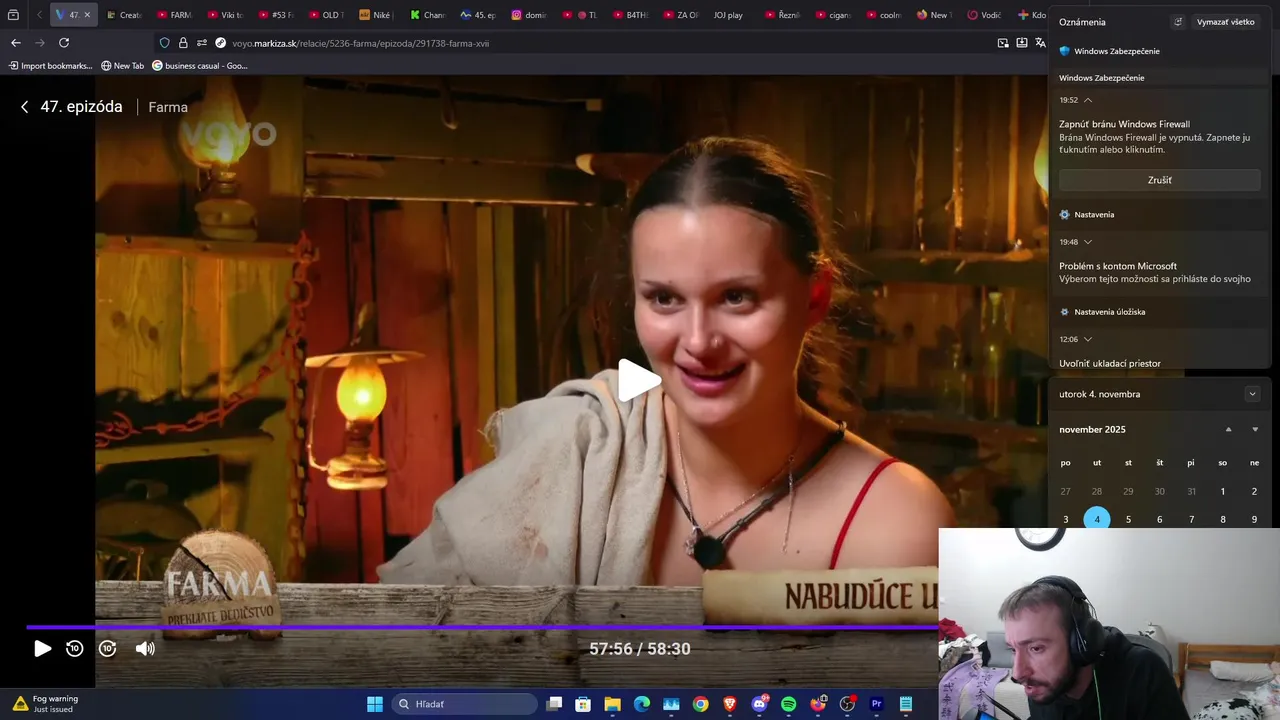Collapse the calendar with the date chevron
The width and height of the screenshot is (1280, 720).
(x=1252, y=394)
